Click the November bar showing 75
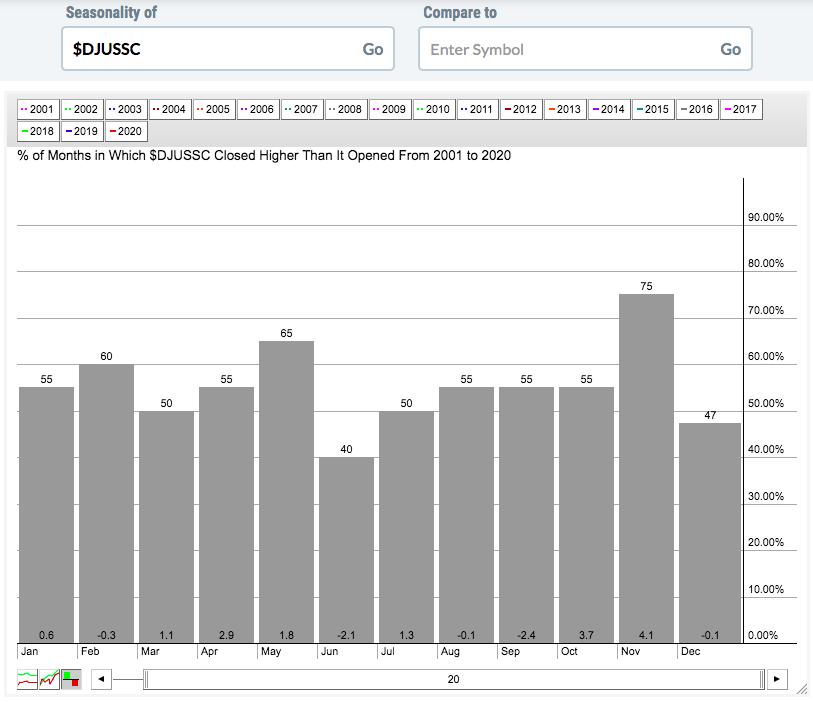 point(646,468)
